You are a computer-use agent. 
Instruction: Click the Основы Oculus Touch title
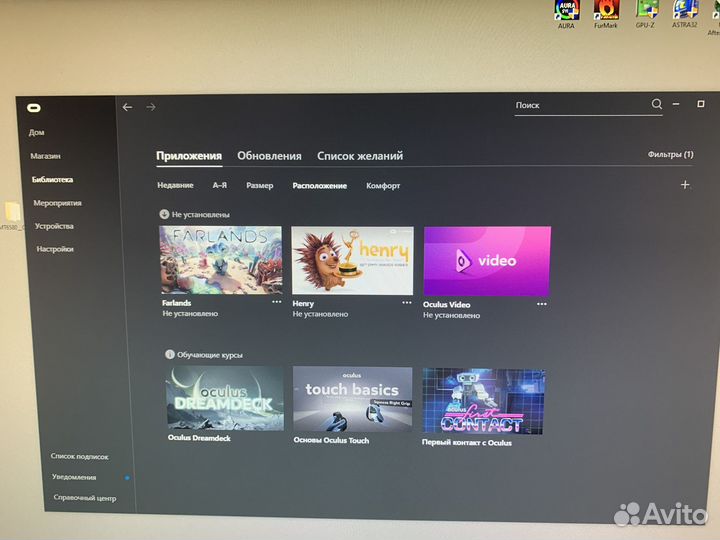click(331, 440)
